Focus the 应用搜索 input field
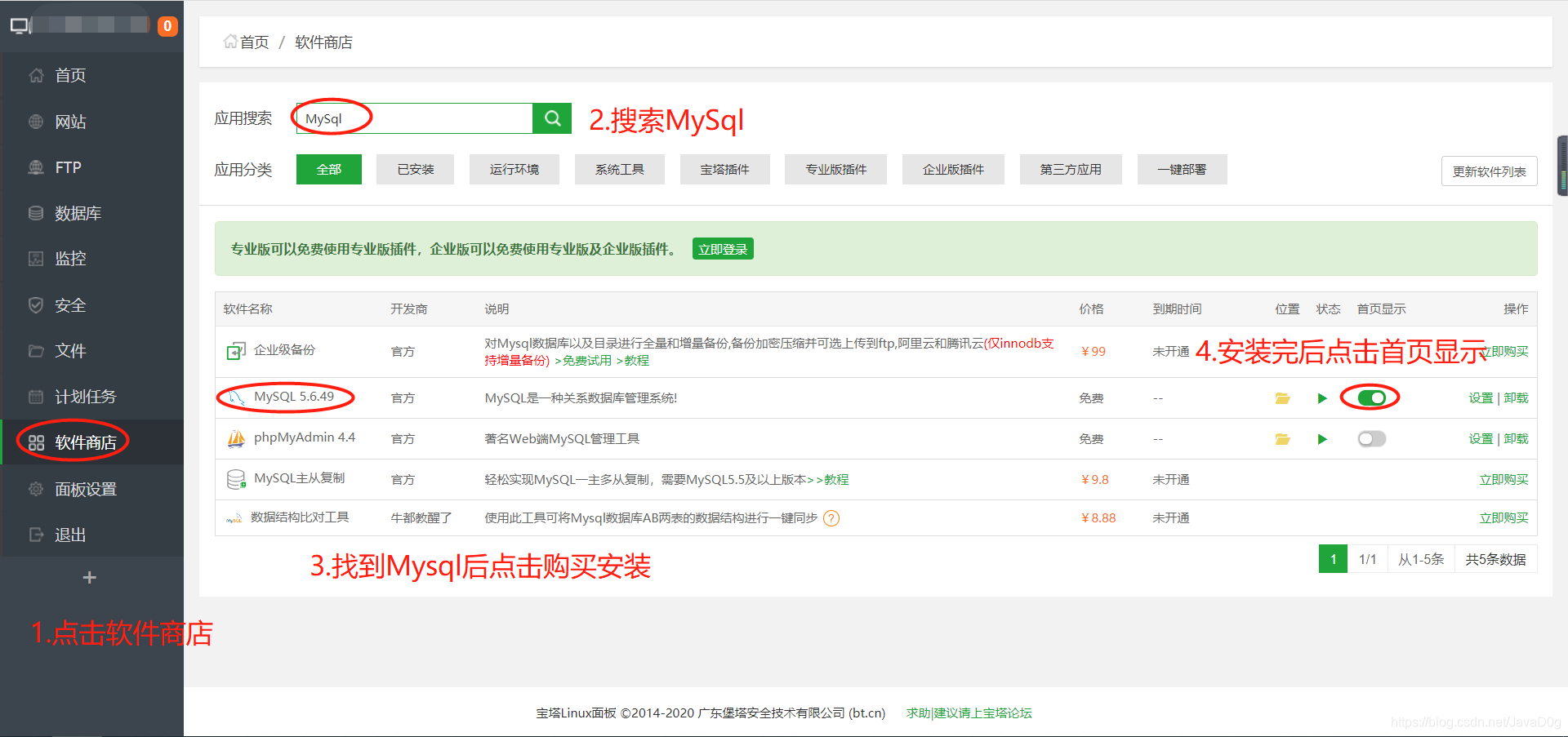This screenshot has width=1568, height=737. (x=414, y=118)
